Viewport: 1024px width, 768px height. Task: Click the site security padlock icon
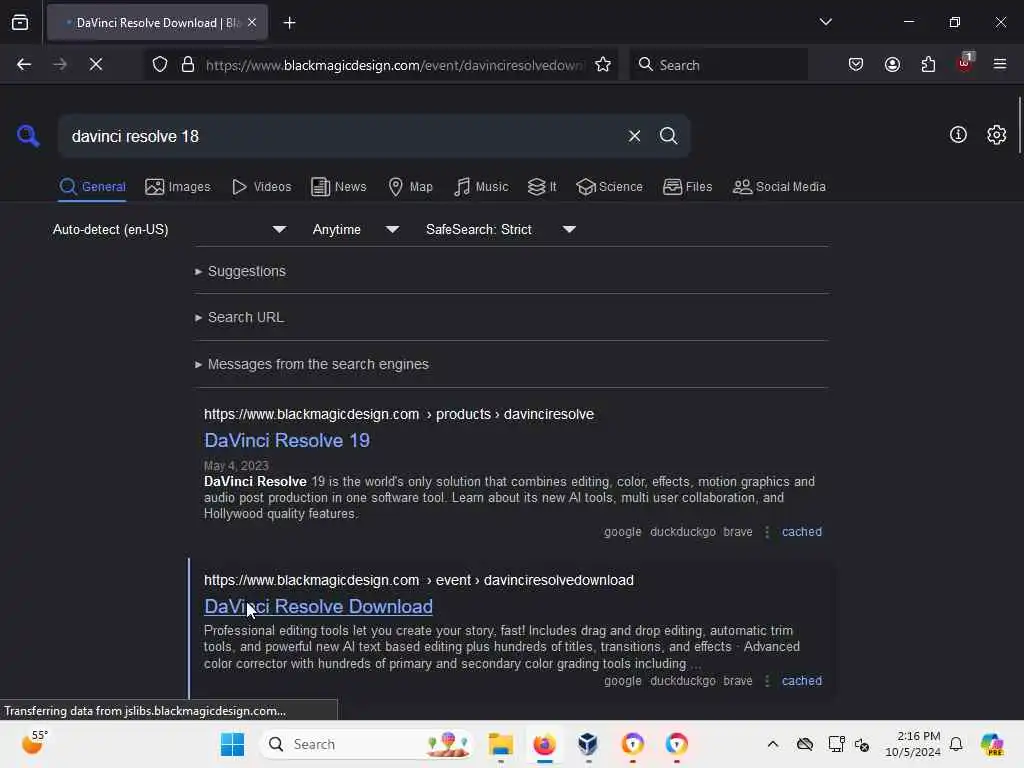pos(188,64)
